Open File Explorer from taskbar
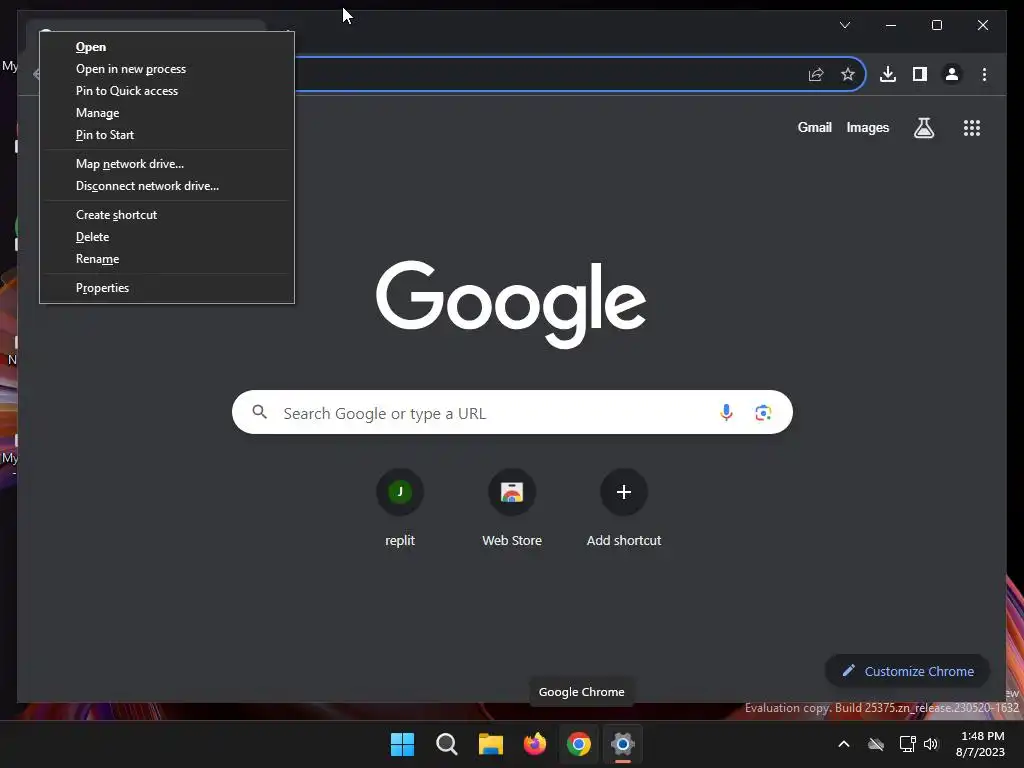1024x768 pixels. tap(490, 744)
